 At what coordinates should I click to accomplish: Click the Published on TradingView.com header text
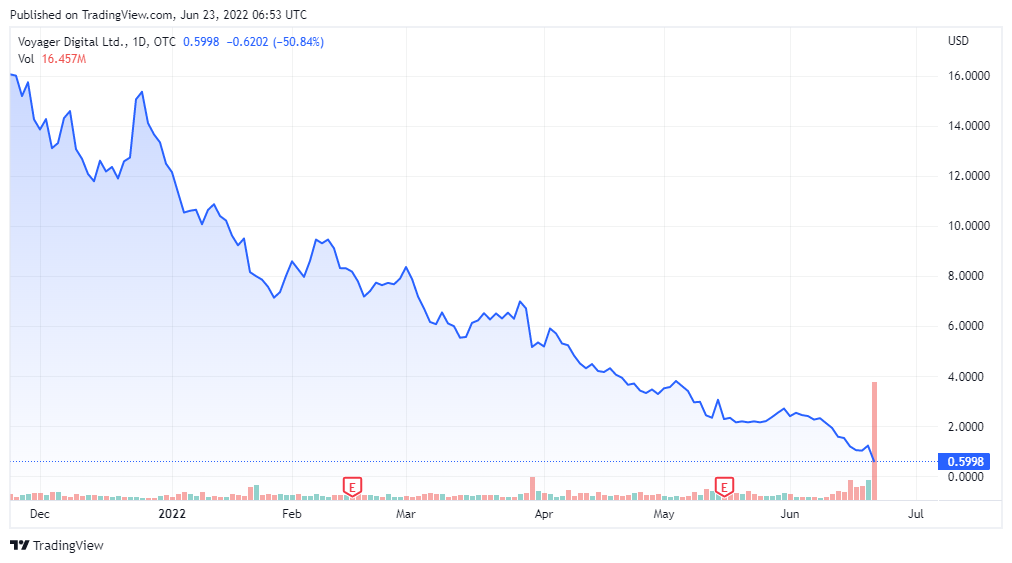coord(158,14)
